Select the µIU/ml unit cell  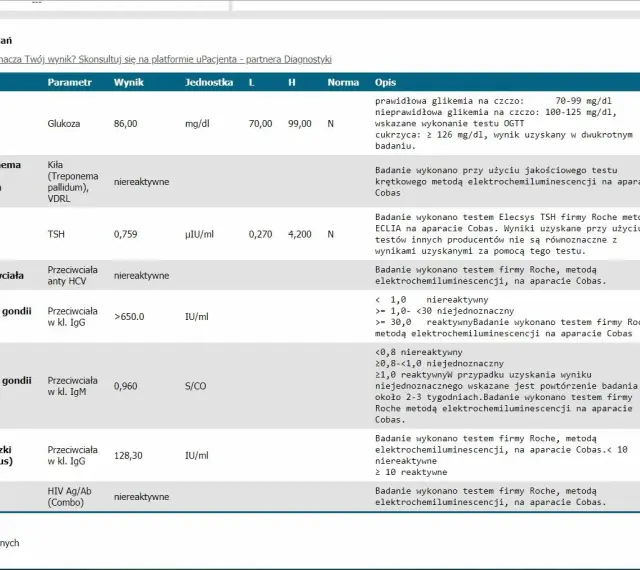(199, 234)
